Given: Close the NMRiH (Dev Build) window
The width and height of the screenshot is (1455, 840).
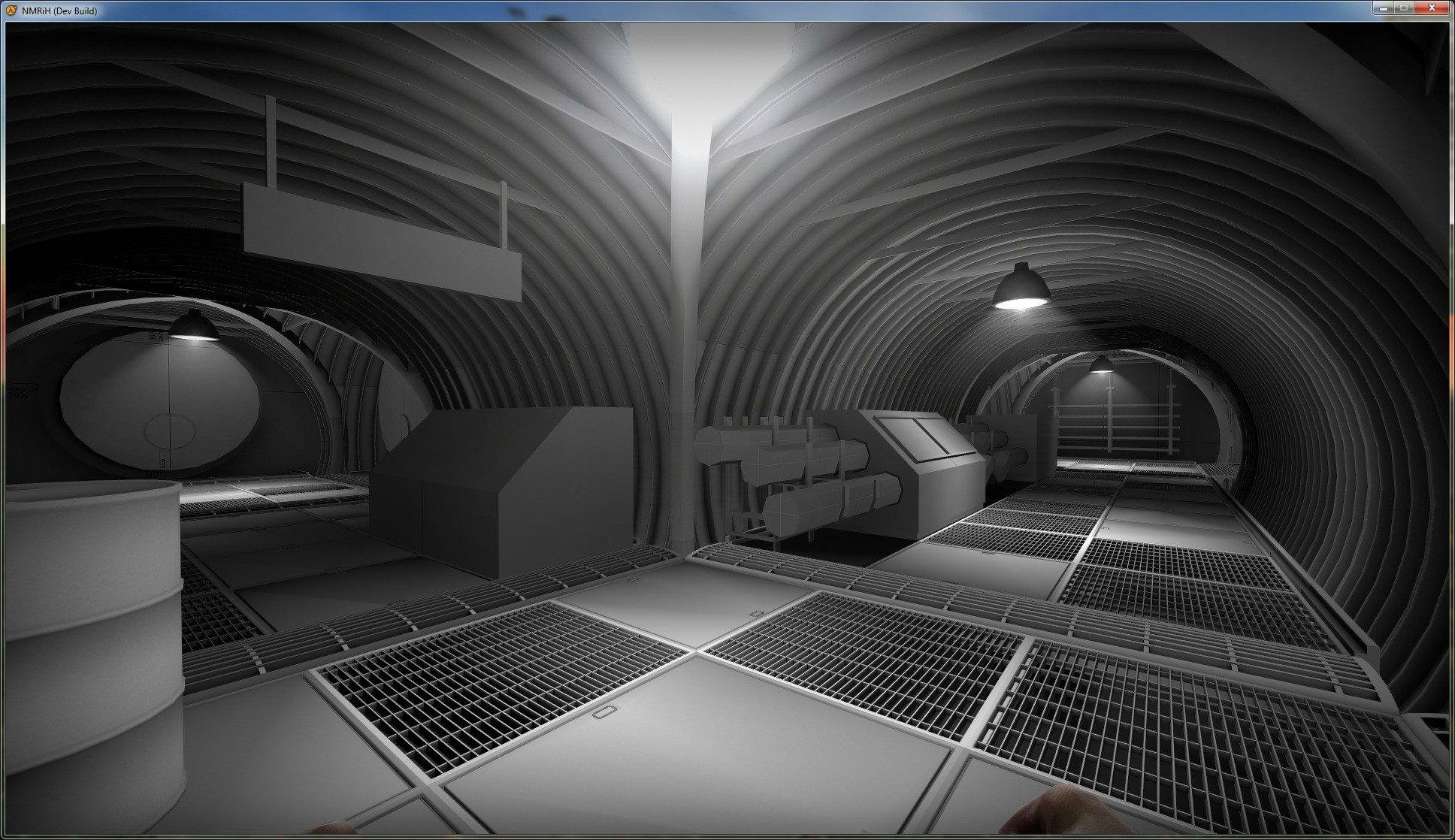Looking at the screenshot, I should [1432, 8].
